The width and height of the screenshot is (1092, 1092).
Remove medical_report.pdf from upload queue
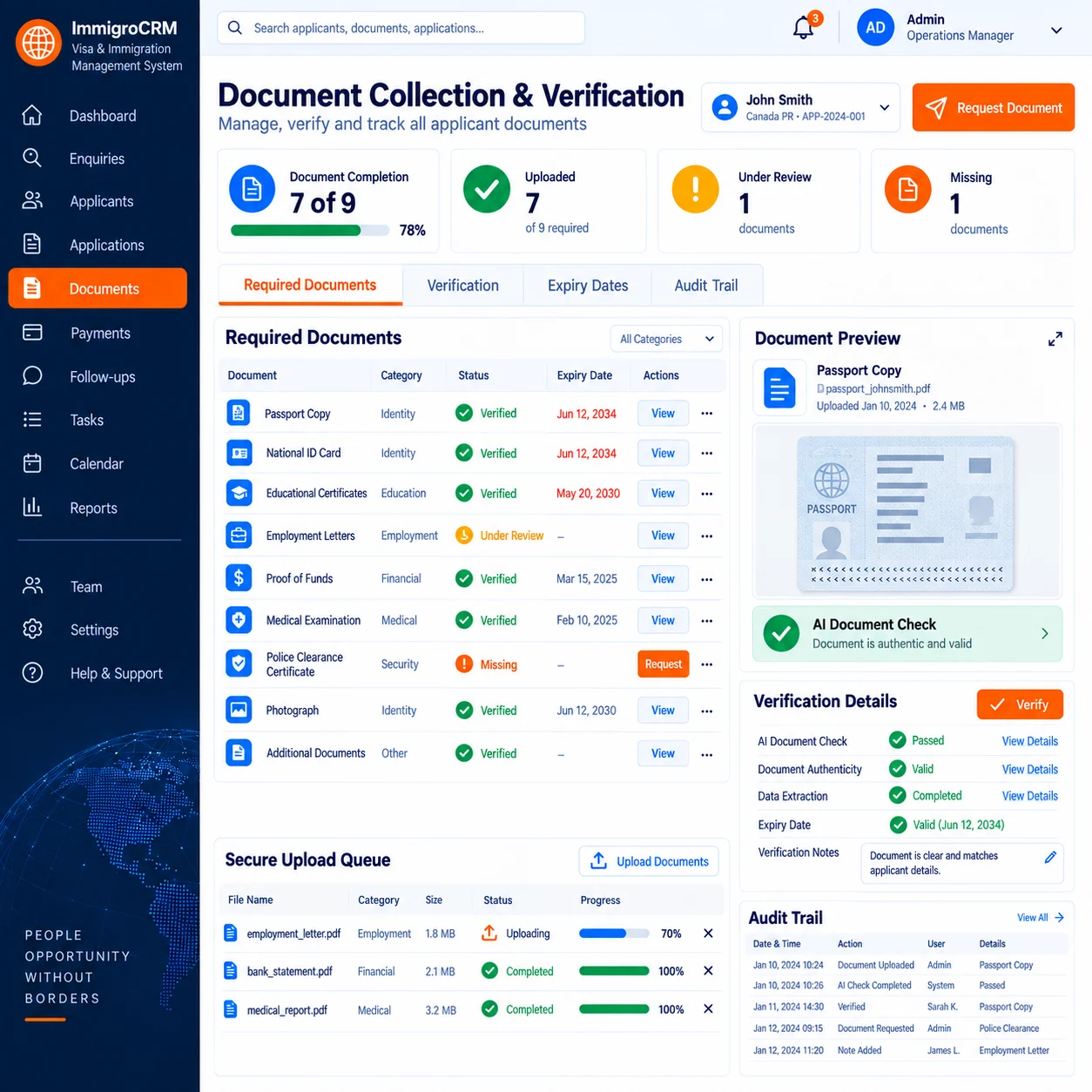click(x=708, y=1009)
